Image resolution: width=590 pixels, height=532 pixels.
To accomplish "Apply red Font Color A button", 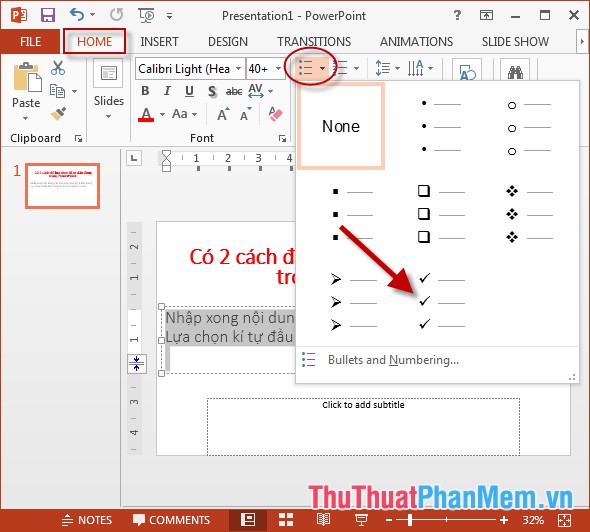I will (x=146, y=114).
